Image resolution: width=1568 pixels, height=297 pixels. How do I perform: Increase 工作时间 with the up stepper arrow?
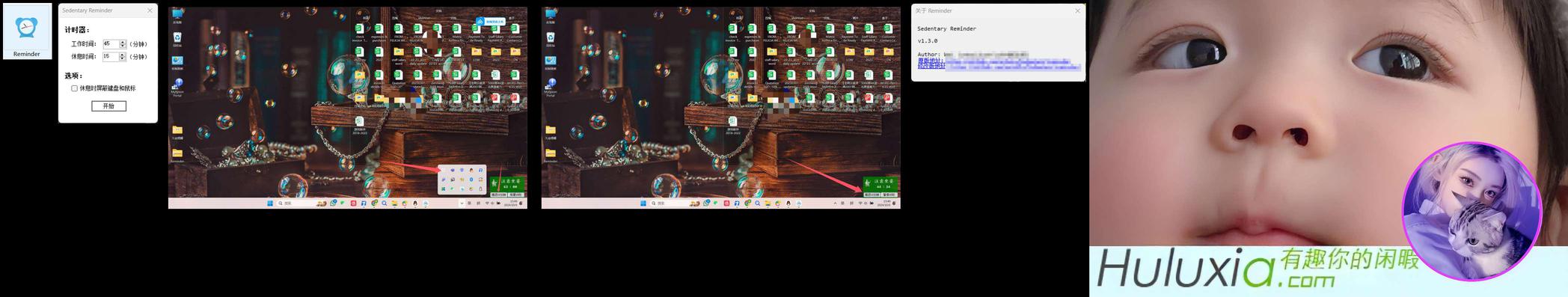(x=123, y=42)
